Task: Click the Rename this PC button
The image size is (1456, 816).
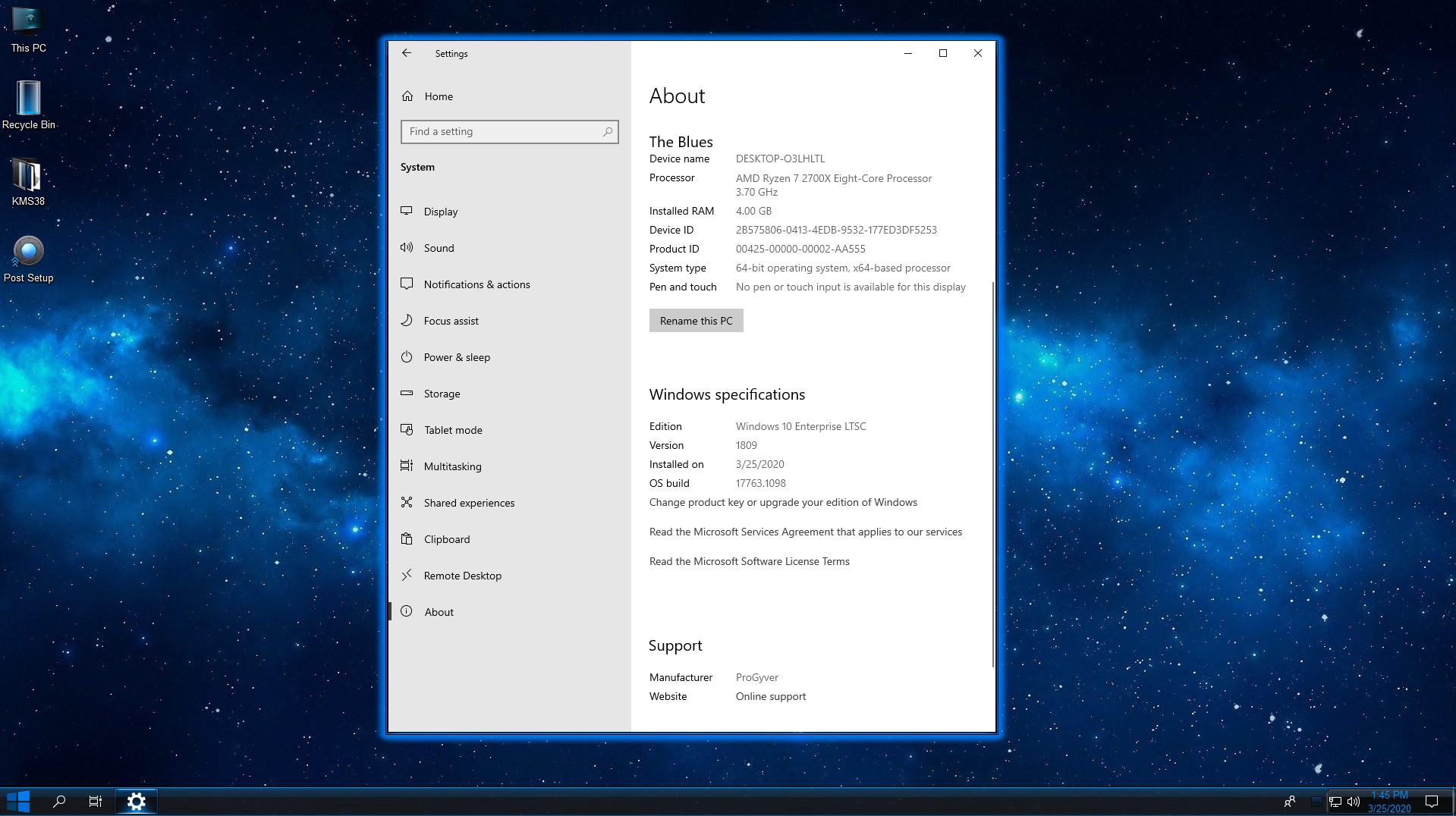Action: 696,321
